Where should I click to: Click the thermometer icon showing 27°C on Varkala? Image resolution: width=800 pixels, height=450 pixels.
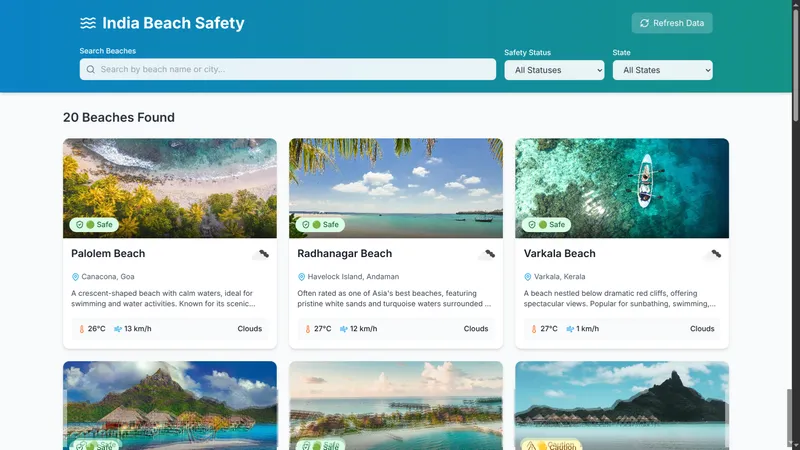pyautogui.click(x=534, y=329)
